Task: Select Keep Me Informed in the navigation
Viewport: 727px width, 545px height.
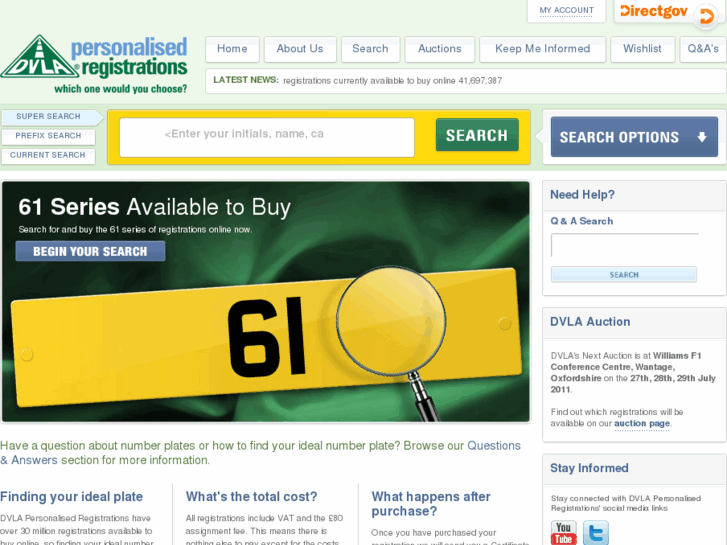Action: click(542, 49)
